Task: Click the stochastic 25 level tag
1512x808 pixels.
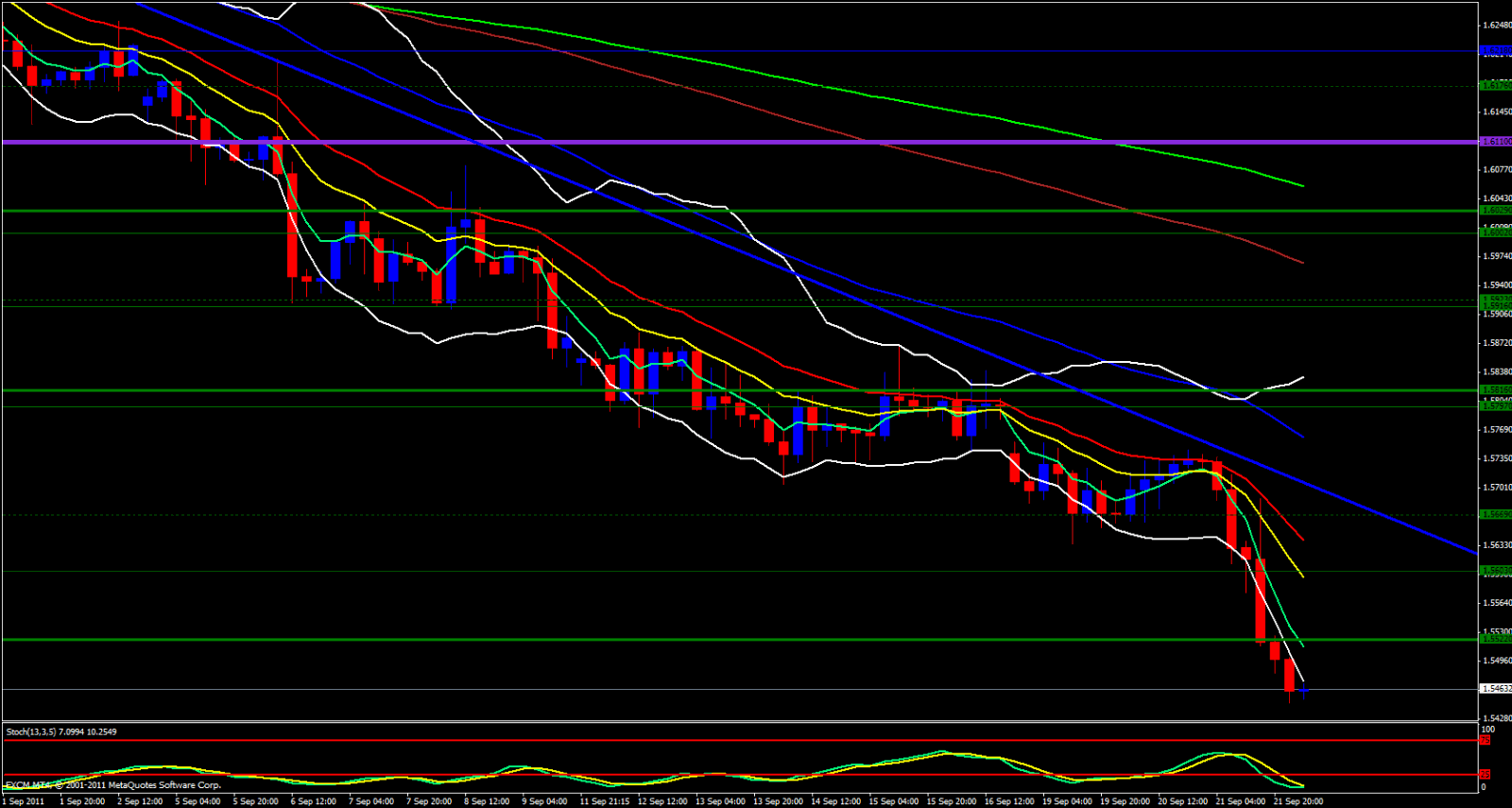Action: pyautogui.click(x=1485, y=775)
